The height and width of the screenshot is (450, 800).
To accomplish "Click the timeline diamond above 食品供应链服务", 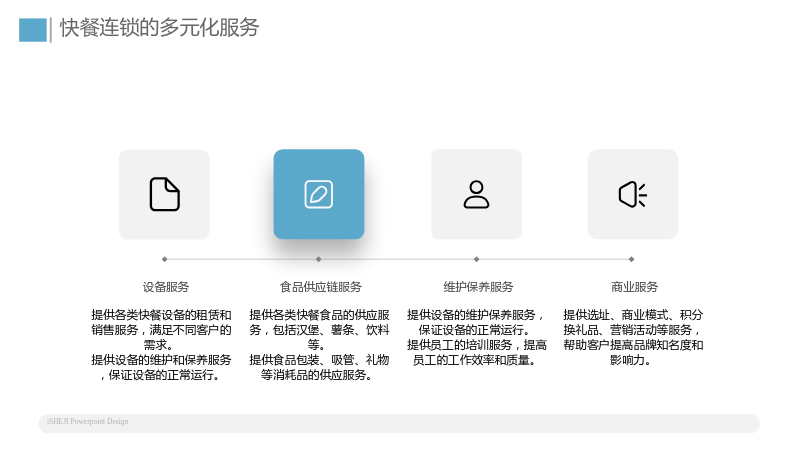I will click(x=318, y=259).
